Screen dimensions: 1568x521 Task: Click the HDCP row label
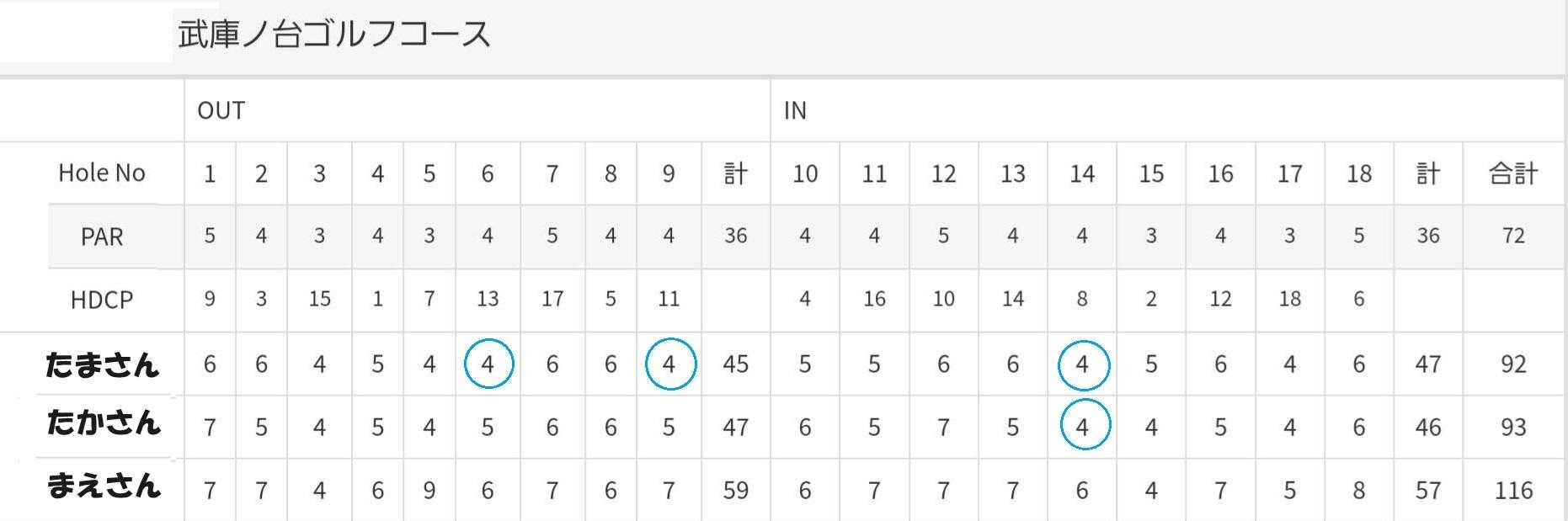(x=101, y=300)
